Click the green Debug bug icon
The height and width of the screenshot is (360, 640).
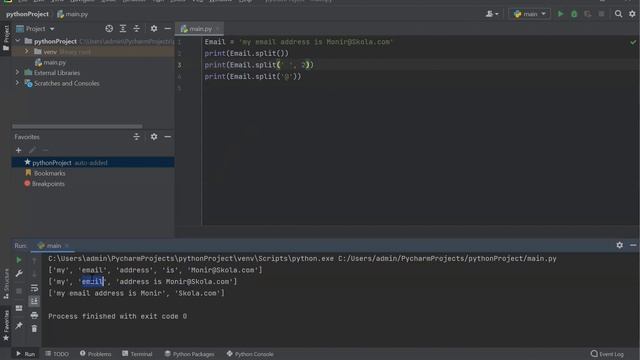pos(574,14)
